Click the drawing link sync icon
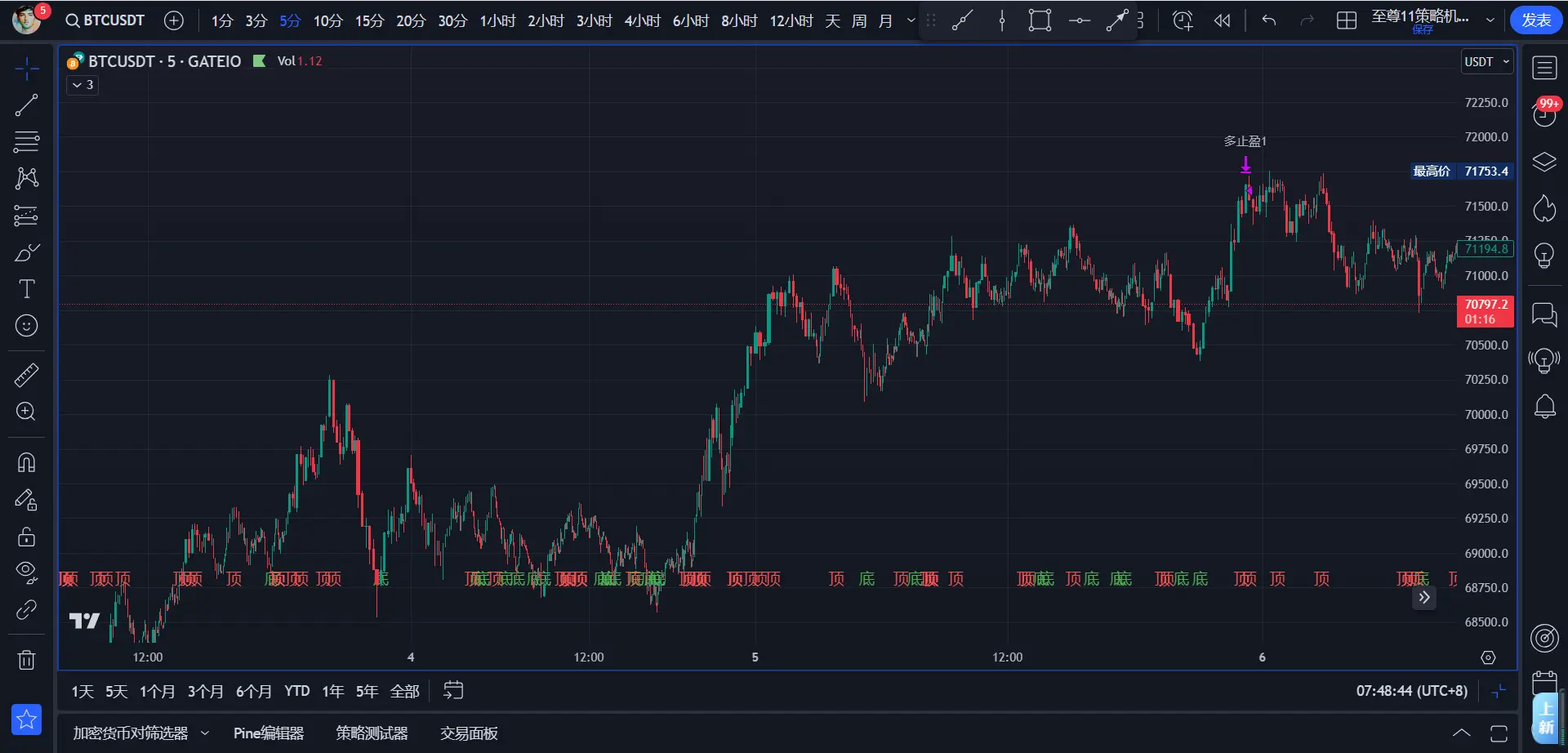This screenshot has width=1568, height=753. [x=26, y=610]
